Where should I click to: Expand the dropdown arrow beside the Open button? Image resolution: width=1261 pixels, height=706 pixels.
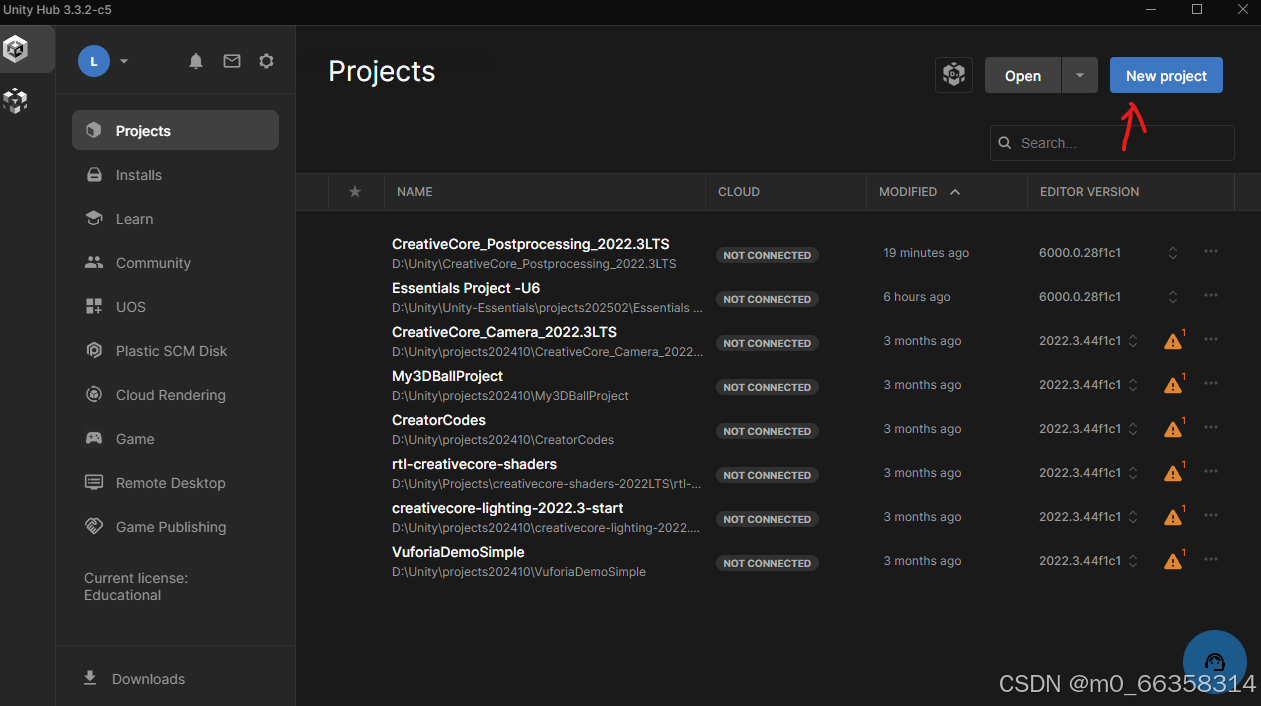1080,75
